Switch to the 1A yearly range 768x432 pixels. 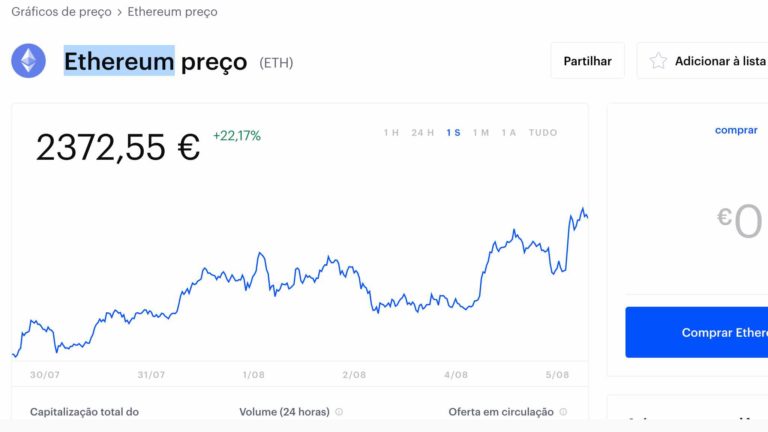(x=509, y=132)
